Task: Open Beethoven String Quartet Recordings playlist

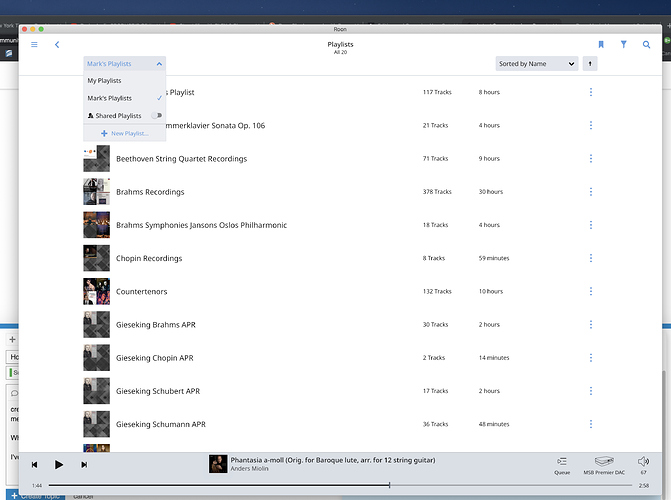Action: click(181, 159)
